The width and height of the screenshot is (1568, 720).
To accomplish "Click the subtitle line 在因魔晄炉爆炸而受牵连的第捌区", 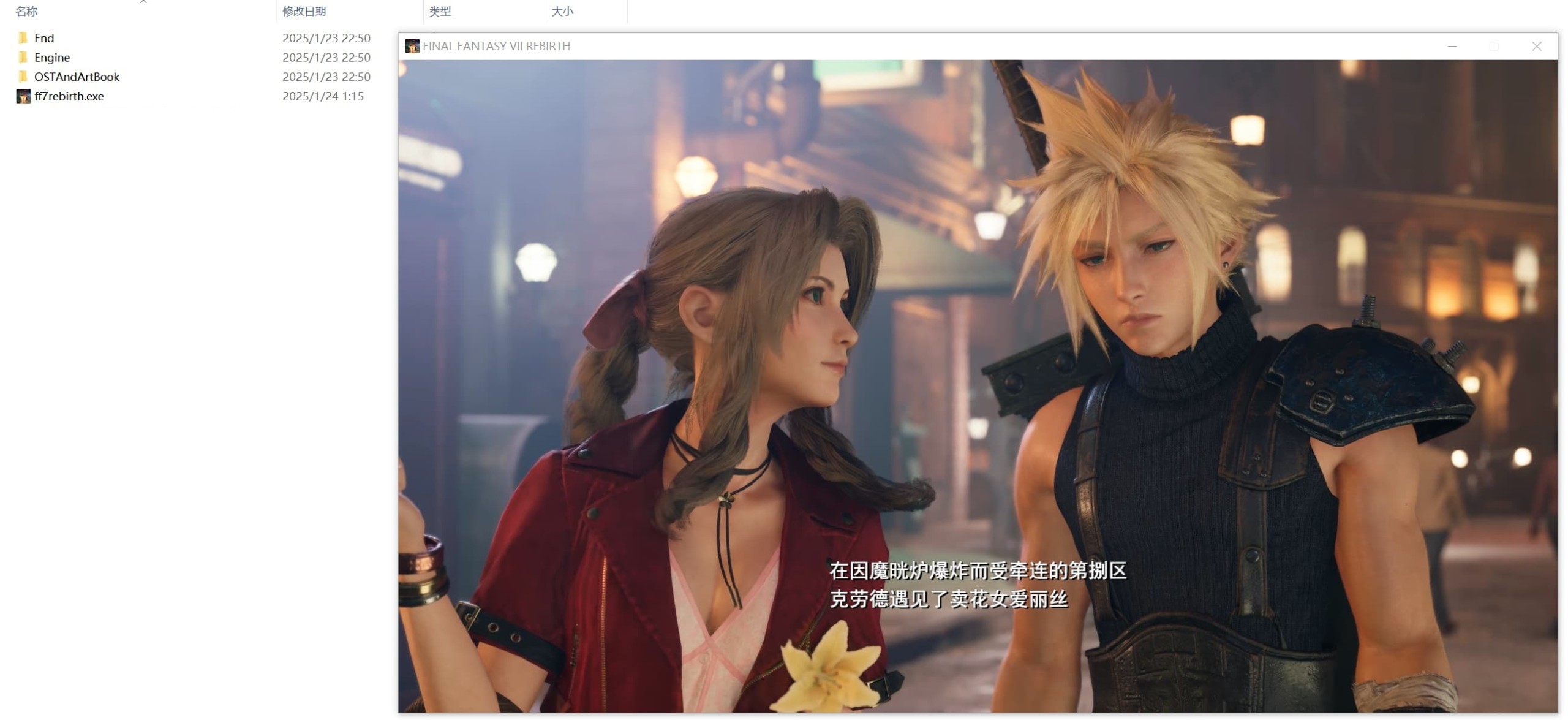I will click(x=978, y=570).
